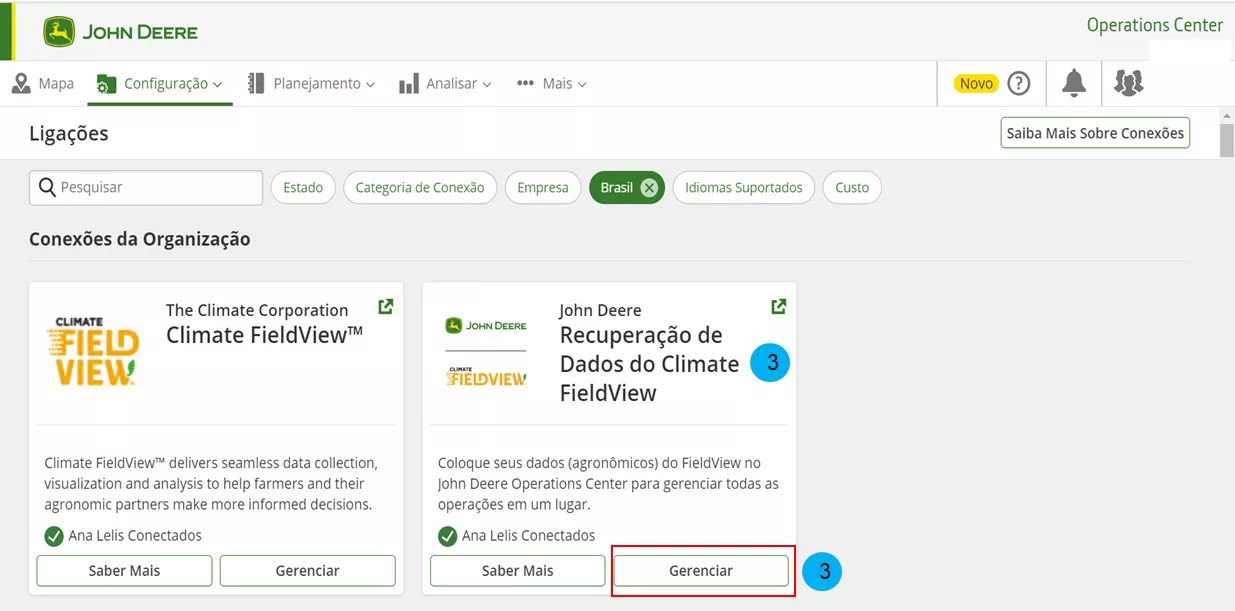
Task: Click the Conexões da Organização heading
Action: [140, 239]
